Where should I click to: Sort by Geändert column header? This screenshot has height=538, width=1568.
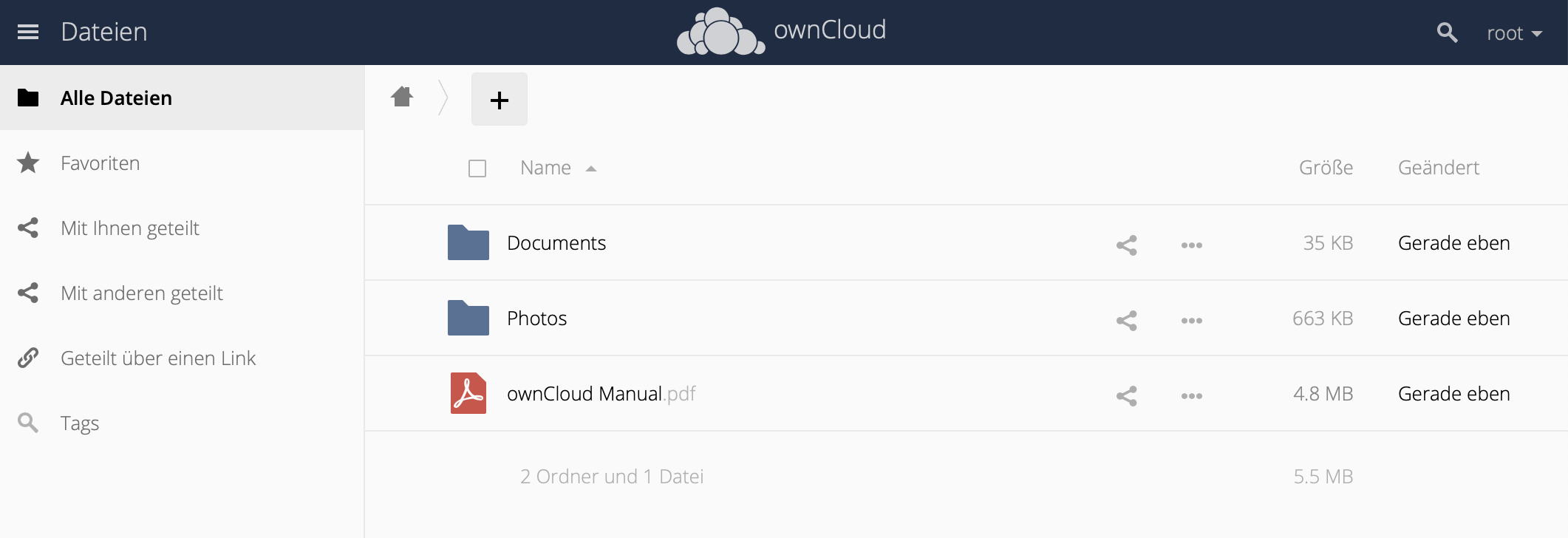coord(1438,168)
